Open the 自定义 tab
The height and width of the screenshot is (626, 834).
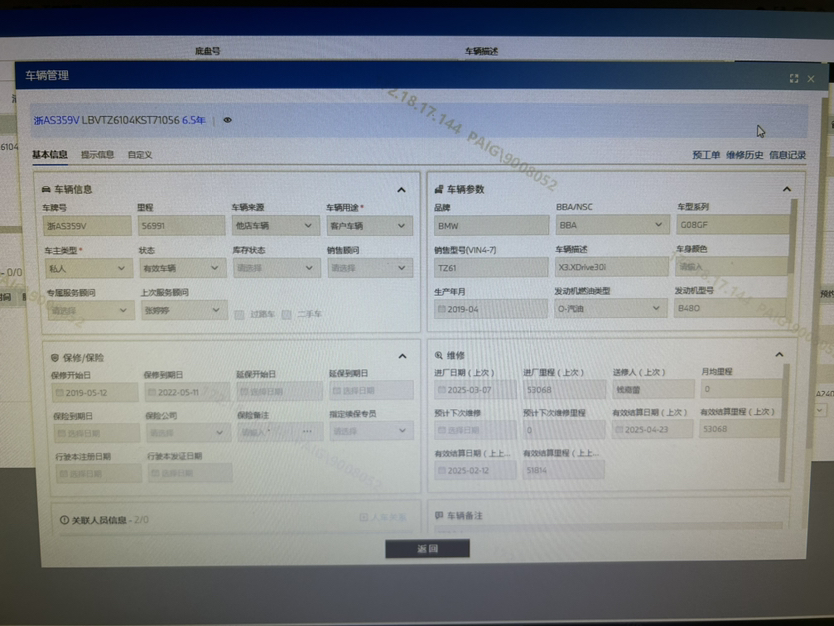(x=140, y=155)
